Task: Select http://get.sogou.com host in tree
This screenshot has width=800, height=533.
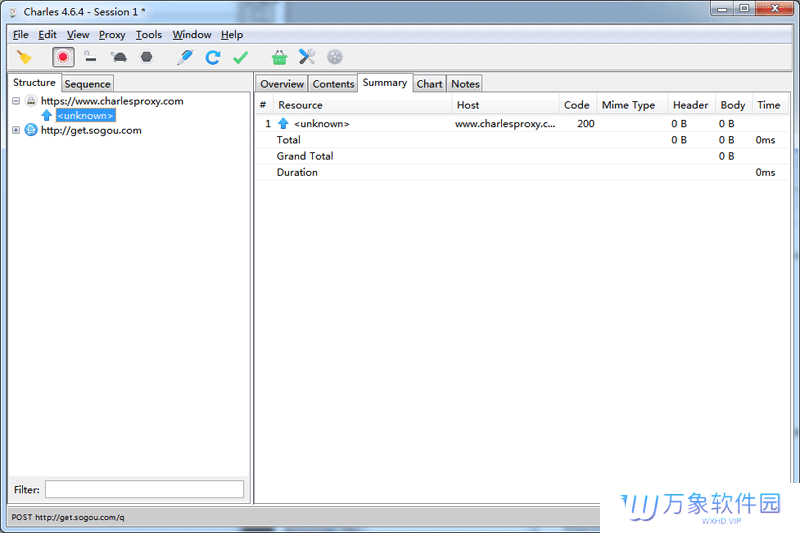Action: point(91,130)
